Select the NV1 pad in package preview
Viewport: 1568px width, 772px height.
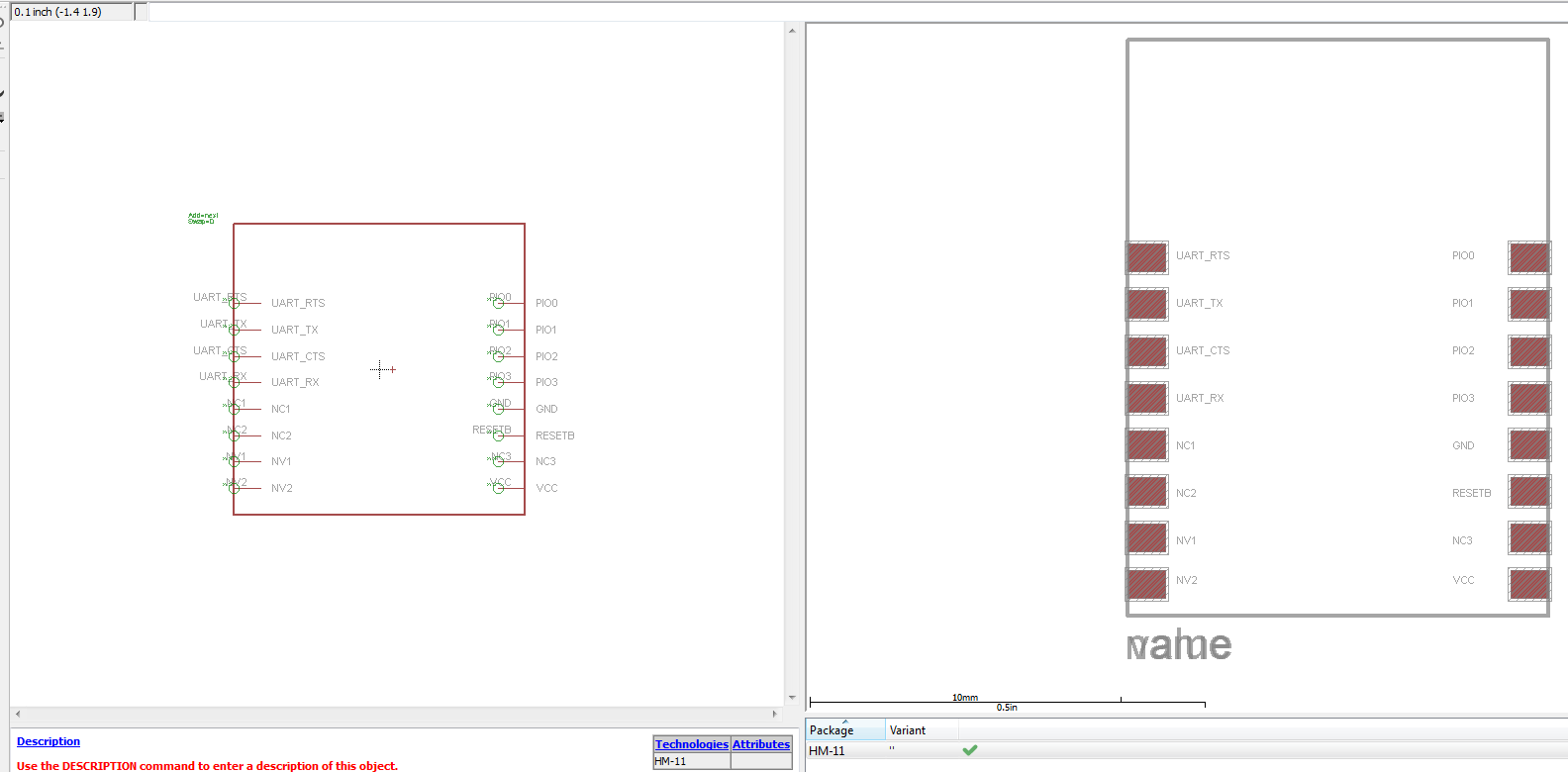click(x=1147, y=537)
